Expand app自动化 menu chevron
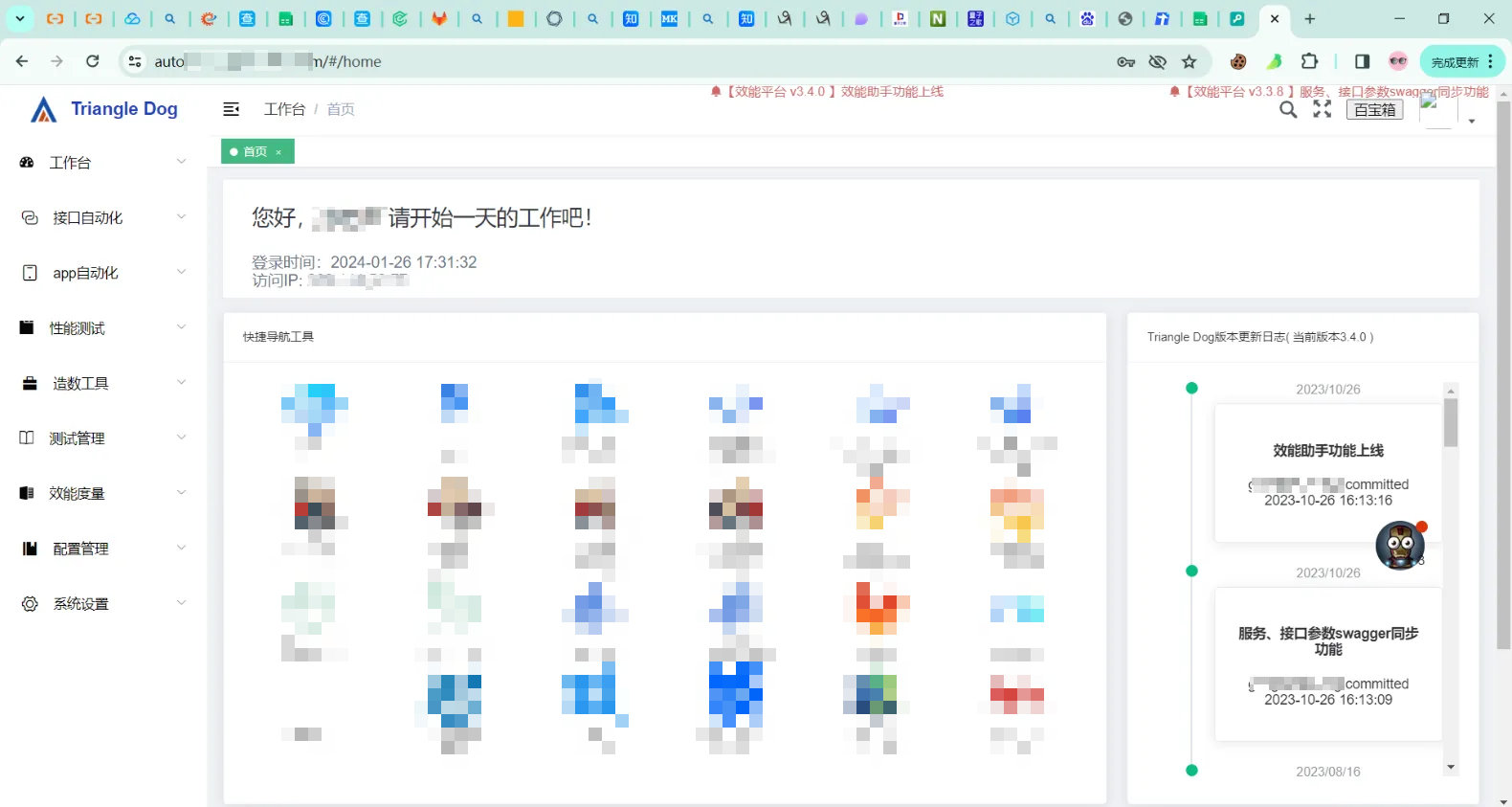 click(181, 272)
